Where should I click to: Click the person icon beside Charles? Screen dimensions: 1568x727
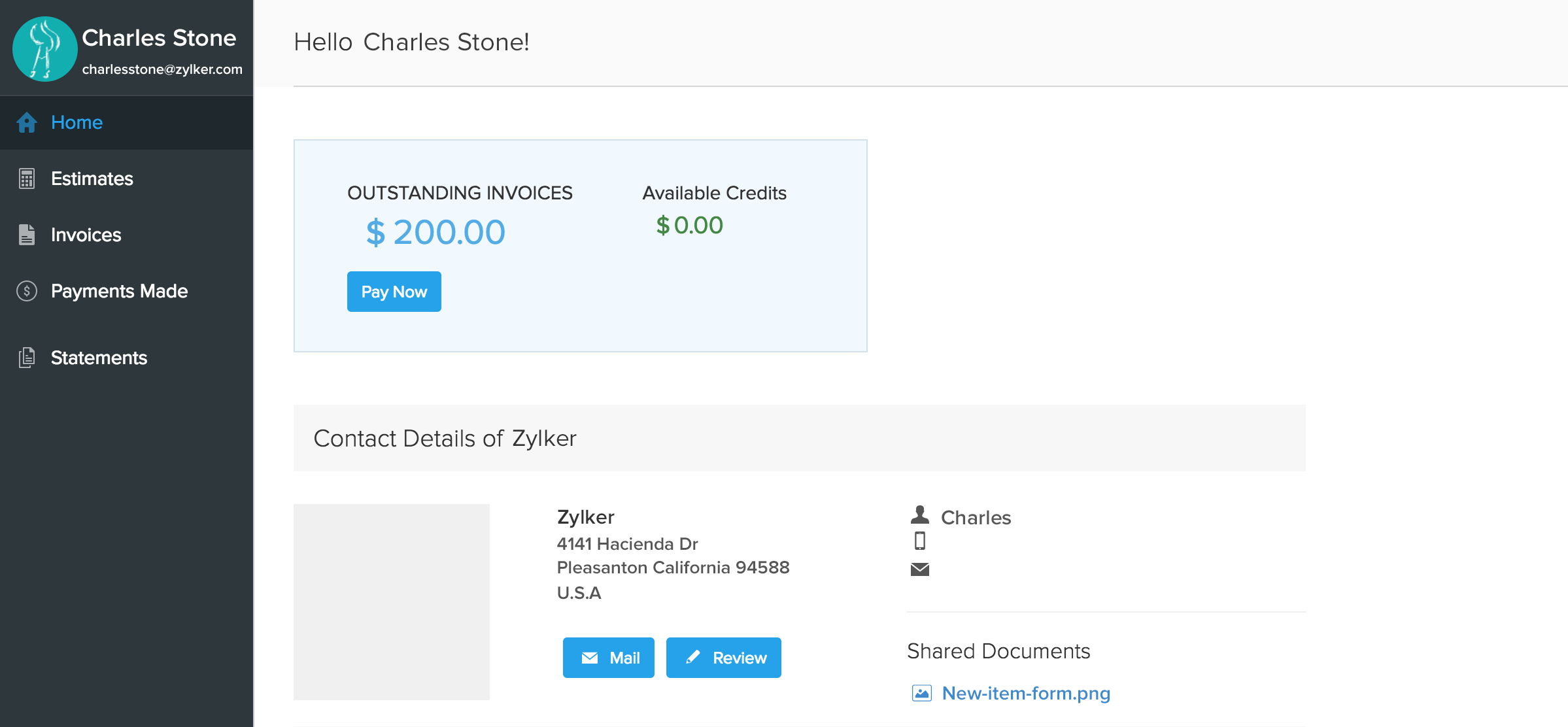tap(920, 515)
